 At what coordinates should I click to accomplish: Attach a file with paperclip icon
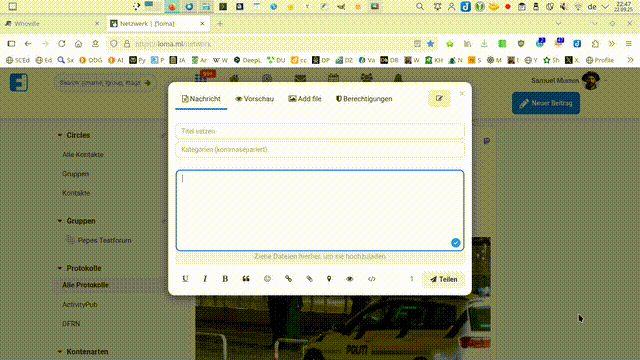309,279
